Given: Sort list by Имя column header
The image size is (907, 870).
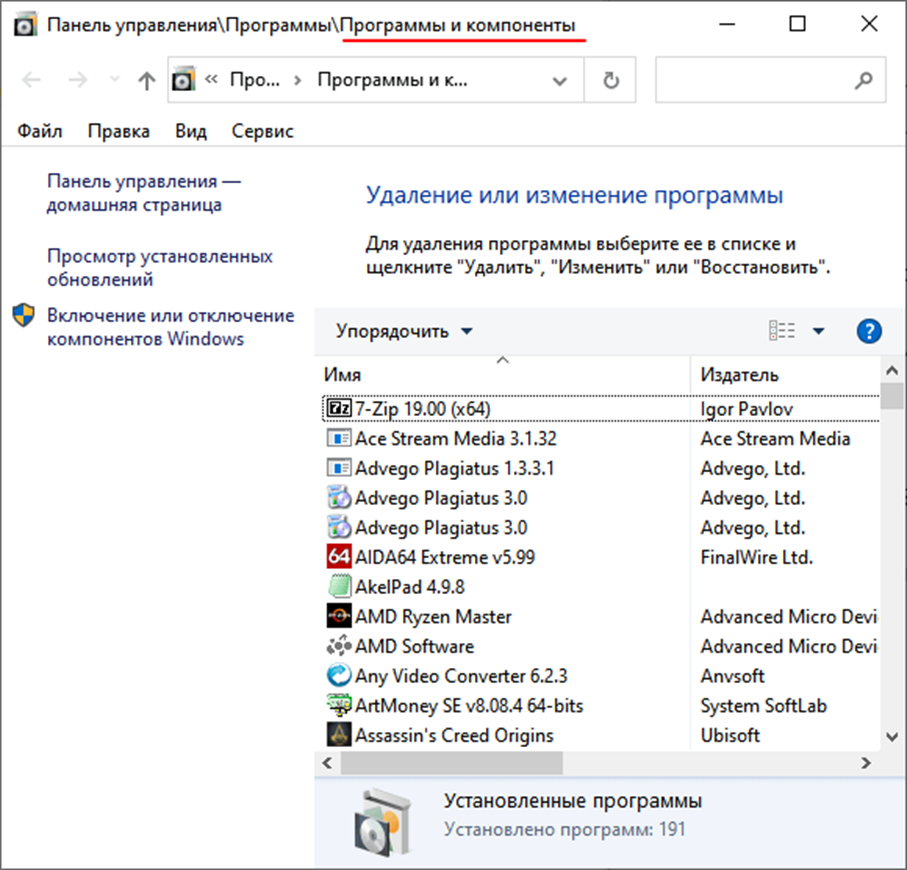Looking at the screenshot, I should pyautogui.click(x=502, y=375).
